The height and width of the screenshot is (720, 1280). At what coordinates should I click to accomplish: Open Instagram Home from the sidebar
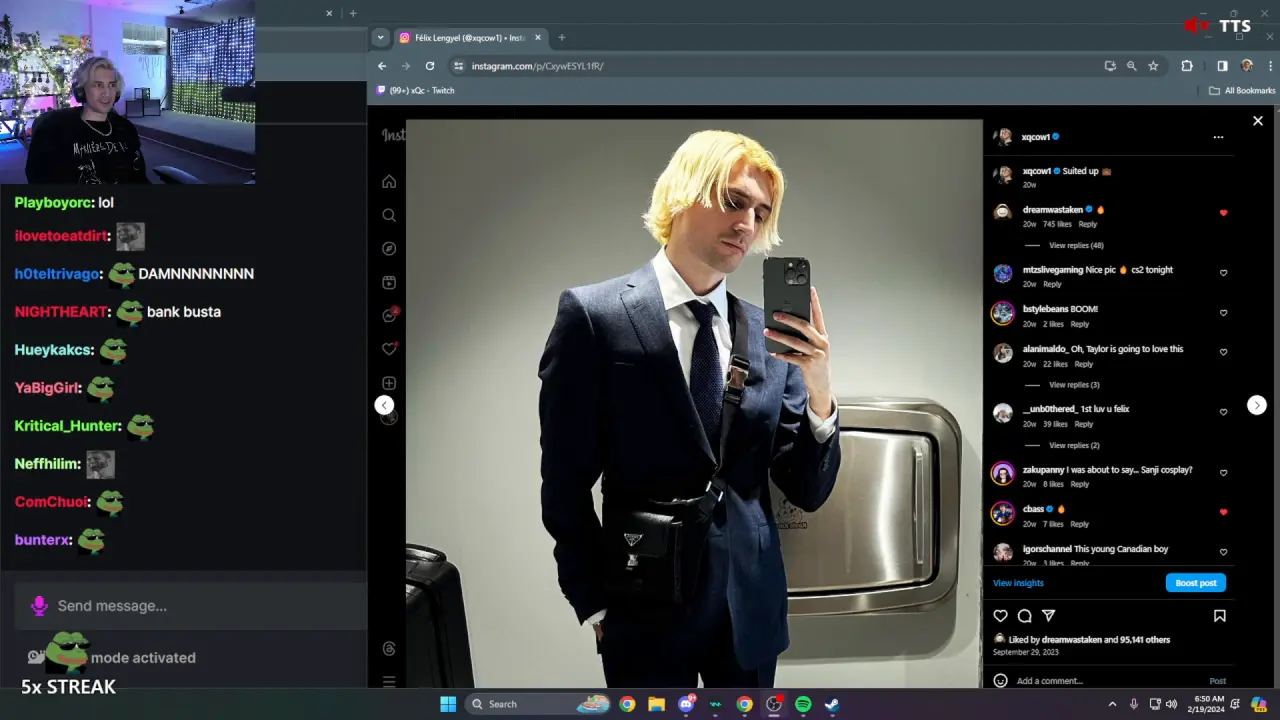(389, 181)
